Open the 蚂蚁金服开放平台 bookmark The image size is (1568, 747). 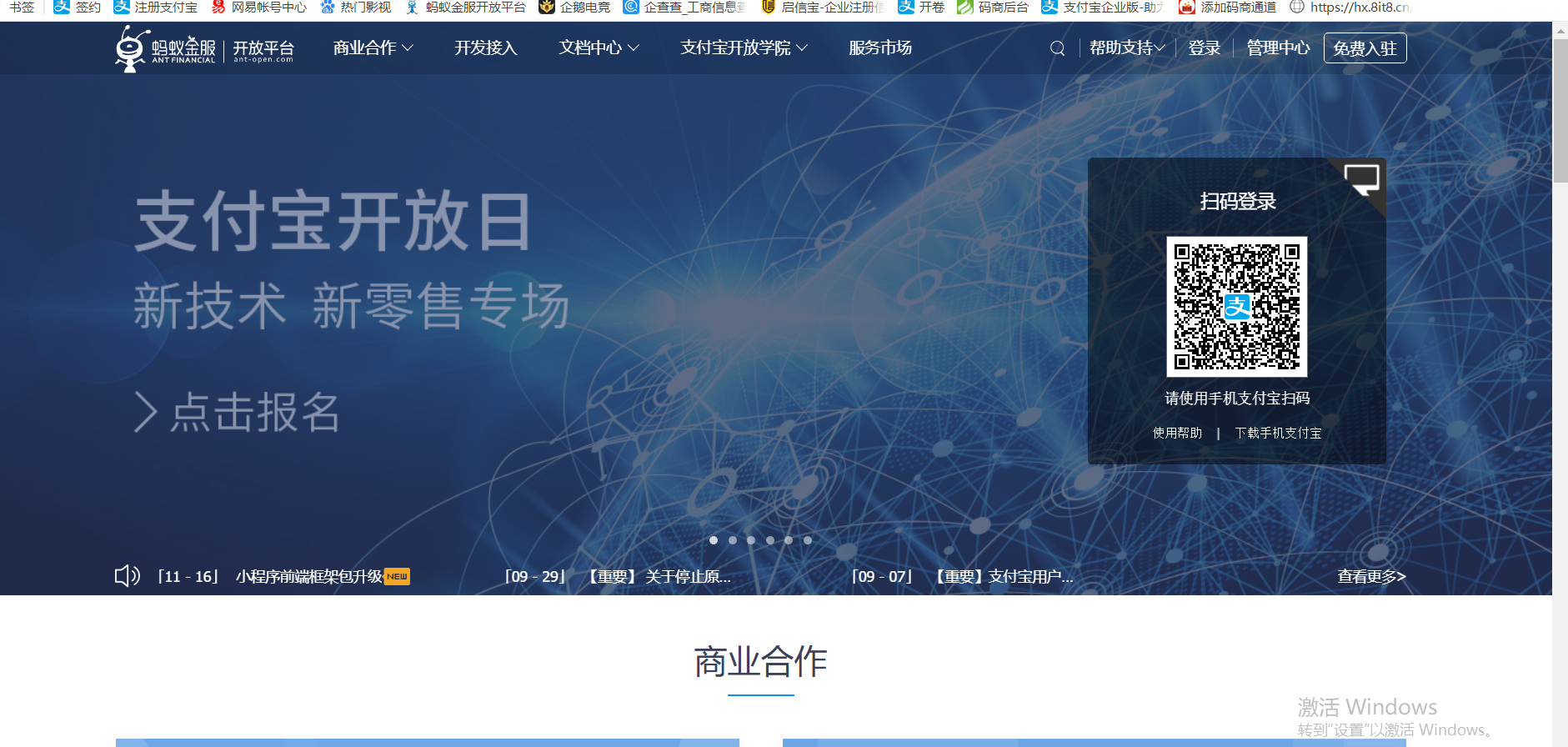tap(466, 8)
